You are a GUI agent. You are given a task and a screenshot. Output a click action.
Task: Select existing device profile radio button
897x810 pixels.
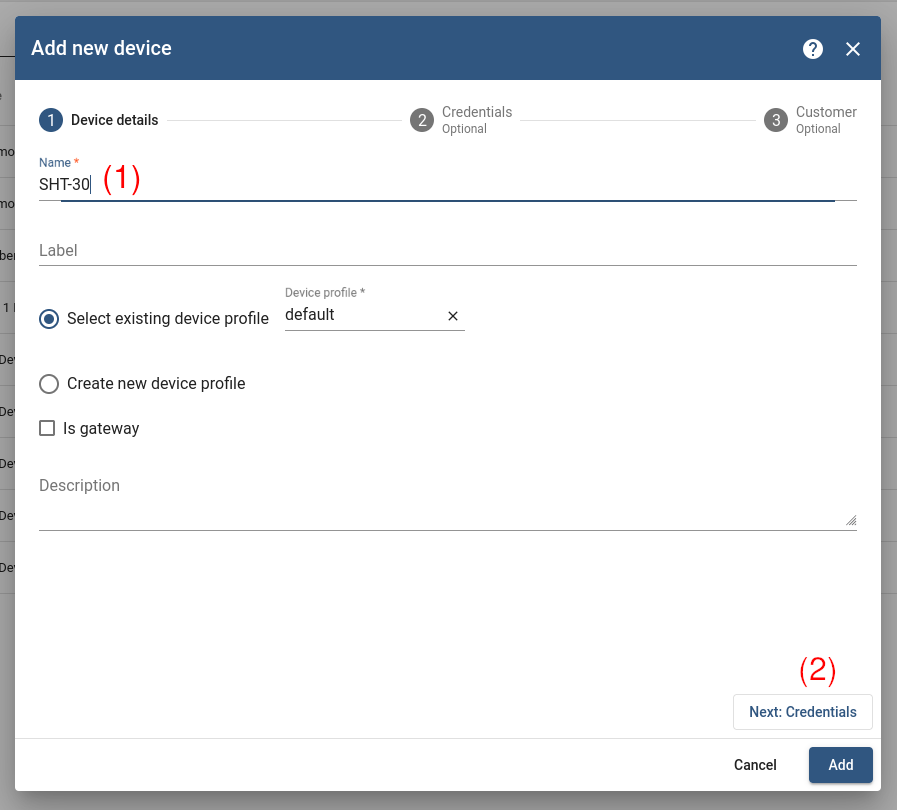[x=49, y=319]
